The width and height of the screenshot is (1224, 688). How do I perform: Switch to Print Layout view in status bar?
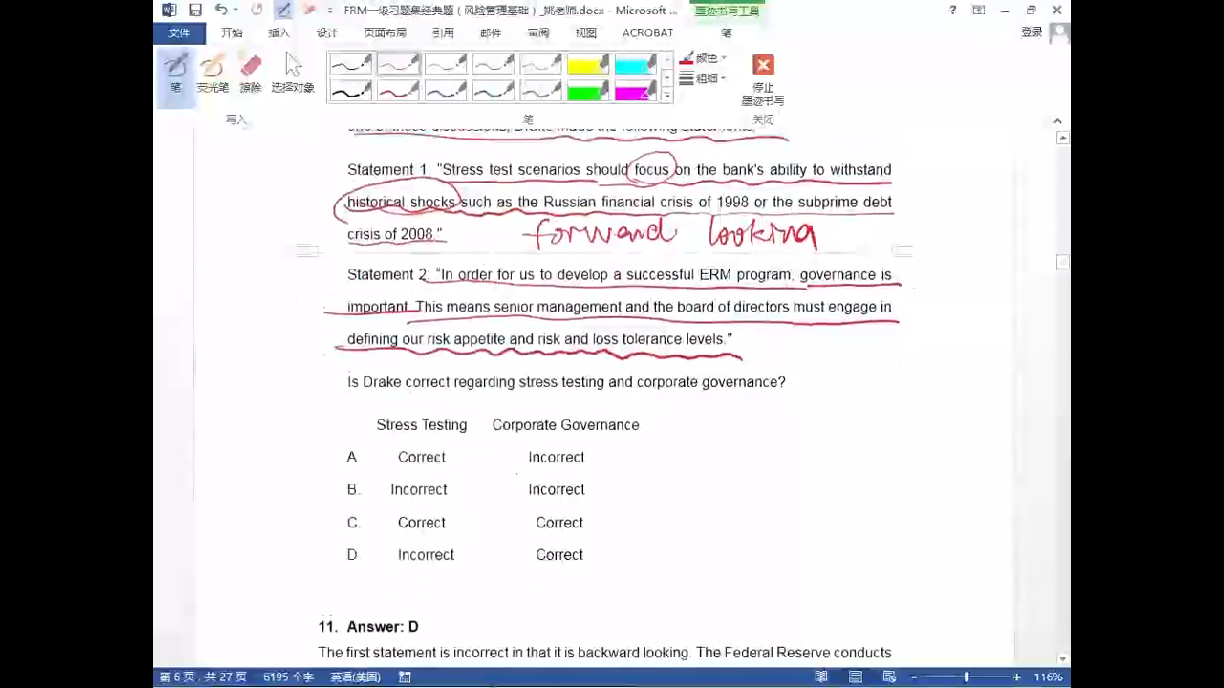coord(855,677)
